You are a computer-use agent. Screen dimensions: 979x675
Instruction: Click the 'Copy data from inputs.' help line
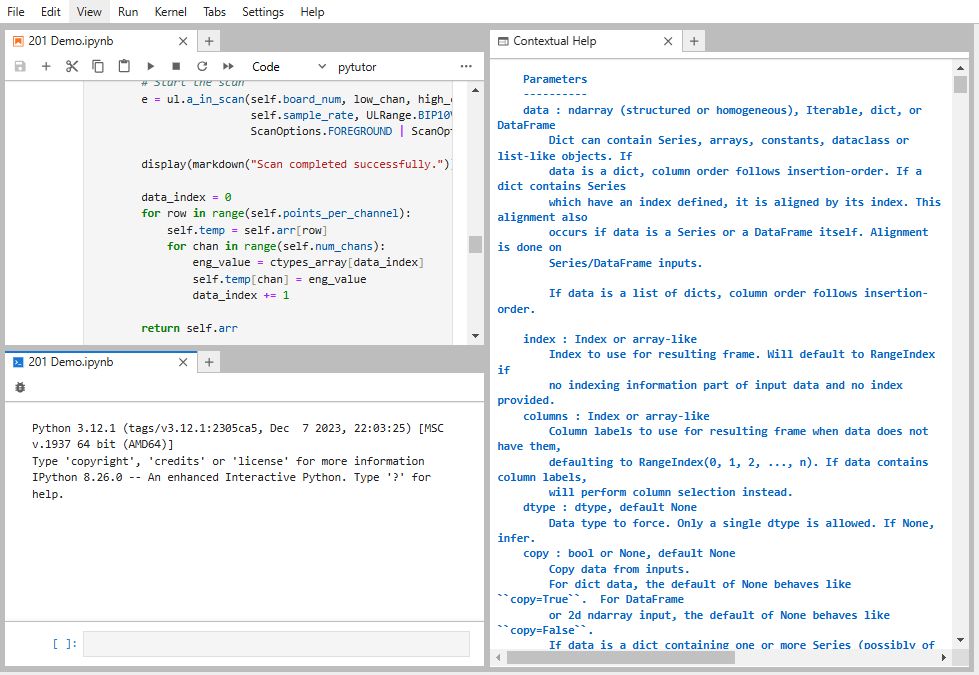point(619,569)
